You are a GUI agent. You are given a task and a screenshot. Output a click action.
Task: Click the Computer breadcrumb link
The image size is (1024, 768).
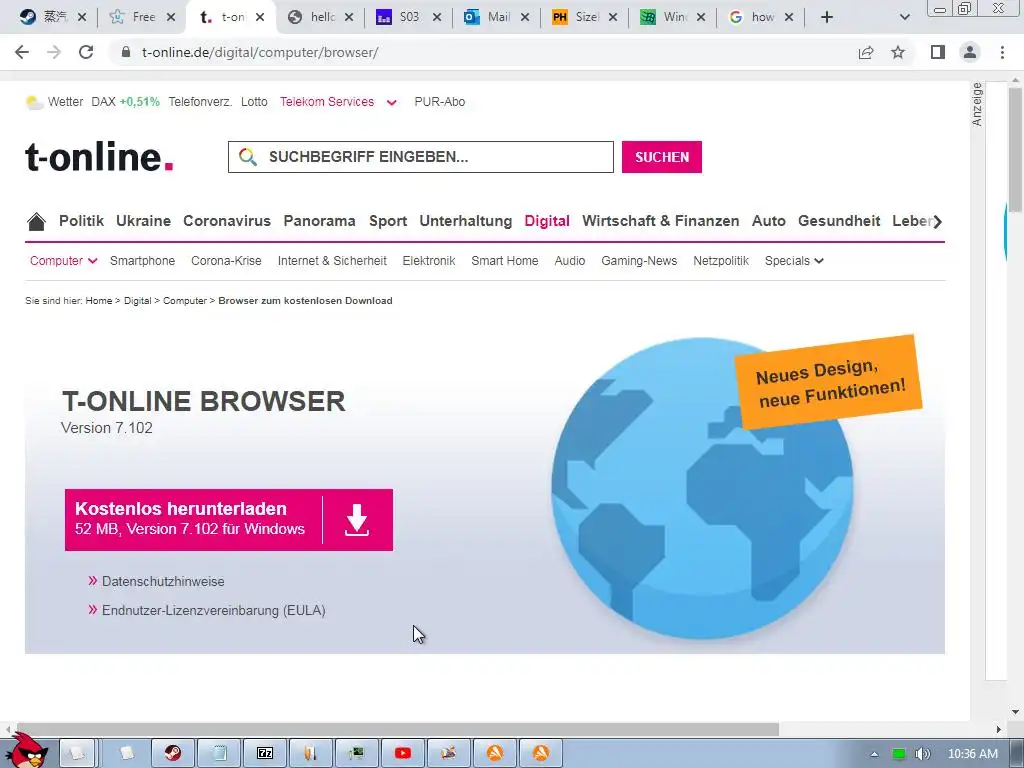pyautogui.click(x=185, y=300)
